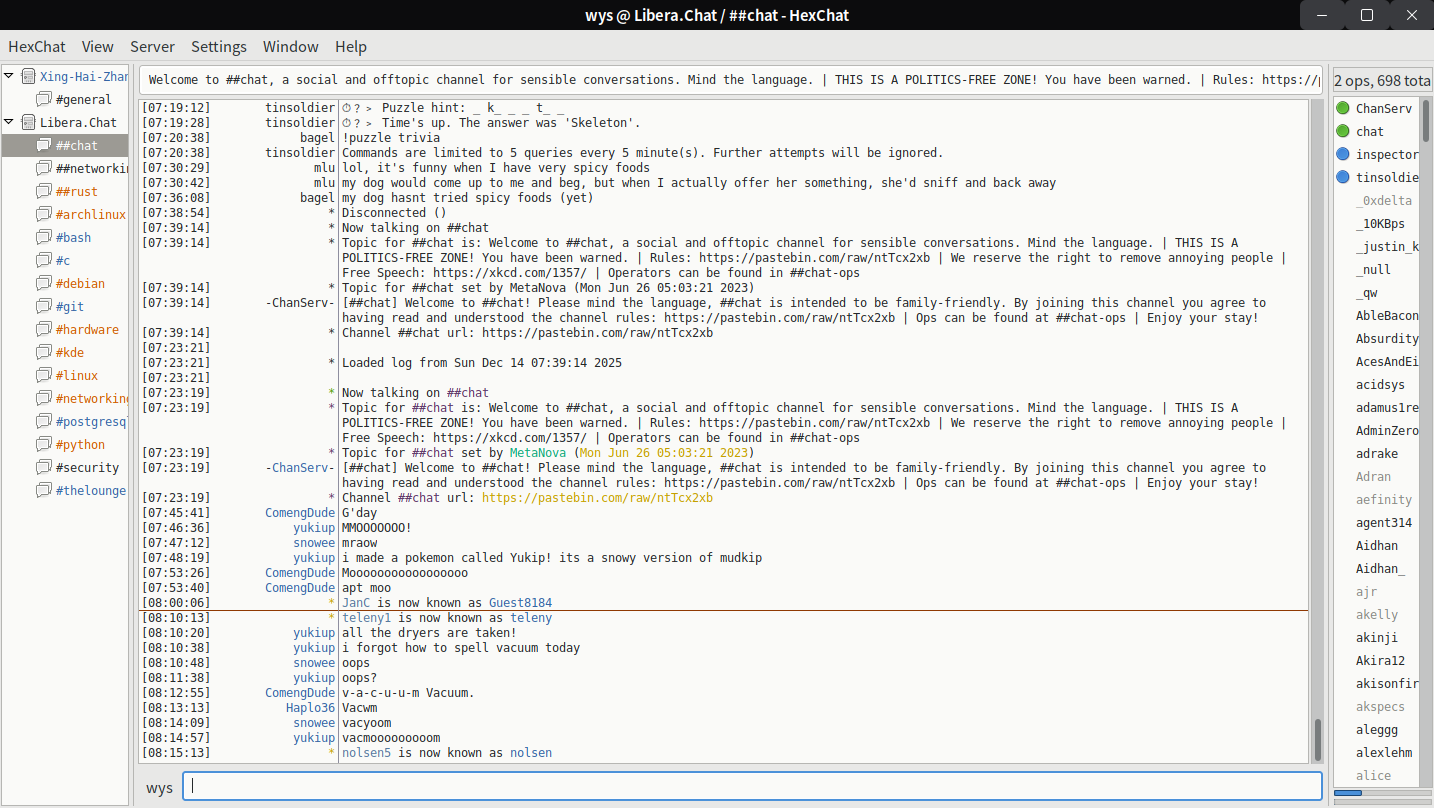
Task: Click the #python channel icon
Action: point(44,444)
